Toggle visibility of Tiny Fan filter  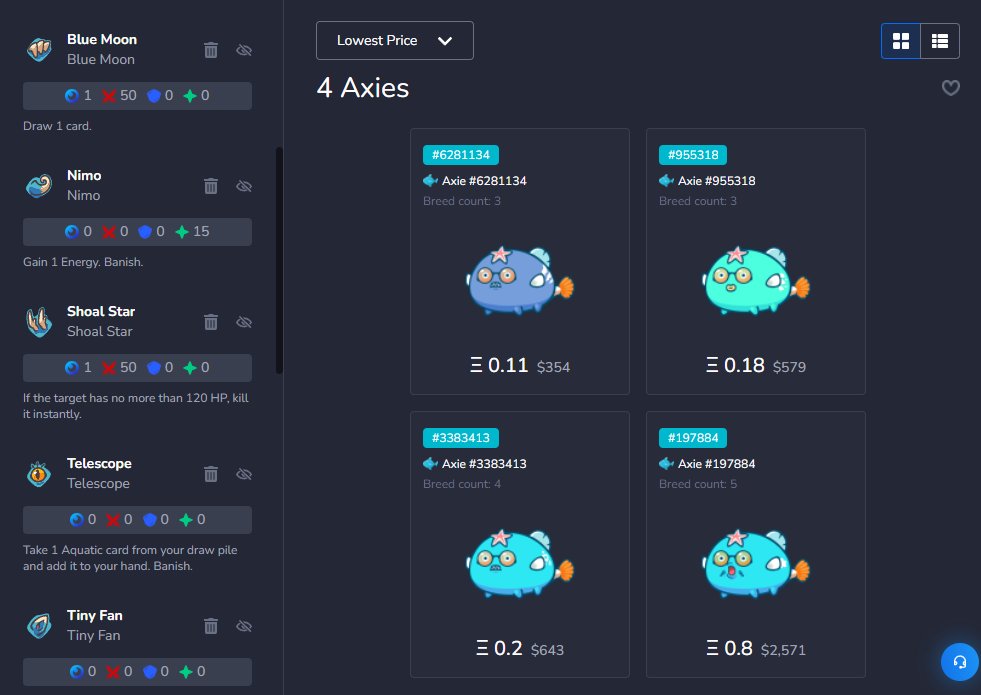(244, 626)
